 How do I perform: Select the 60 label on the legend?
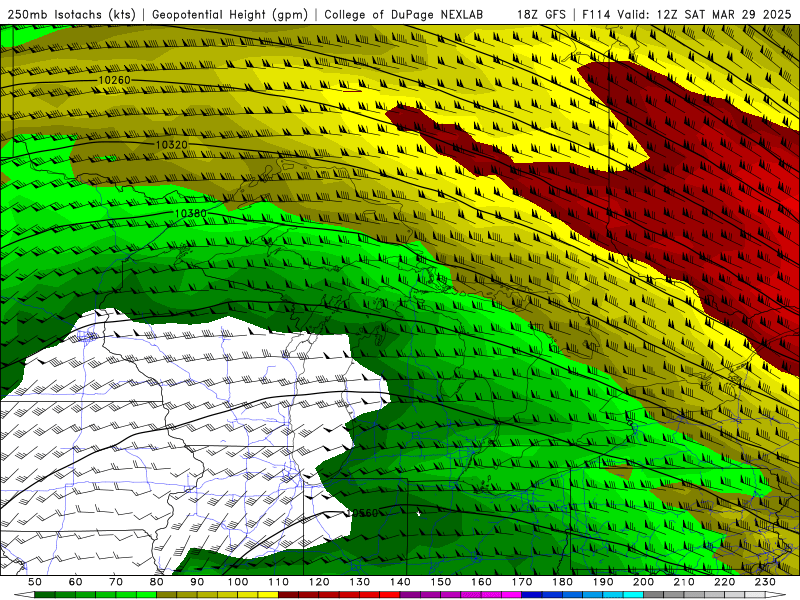coord(76,582)
